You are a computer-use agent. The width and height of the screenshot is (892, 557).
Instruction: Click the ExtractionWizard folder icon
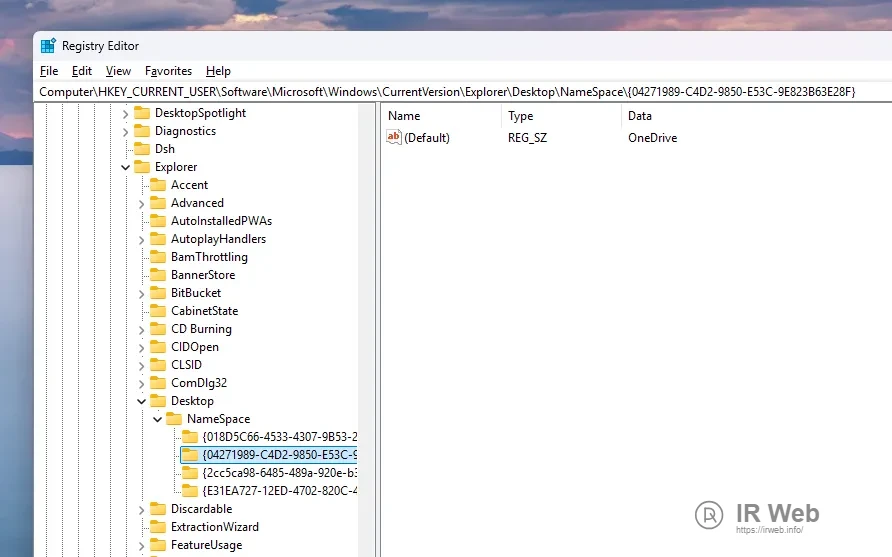point(158,527)
